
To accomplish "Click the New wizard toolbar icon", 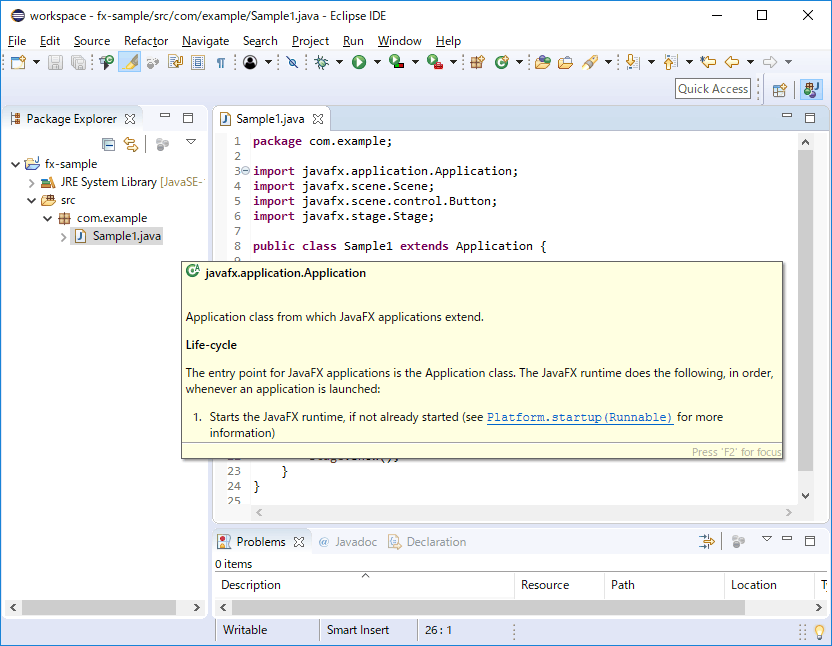I will tap(18, 62).
